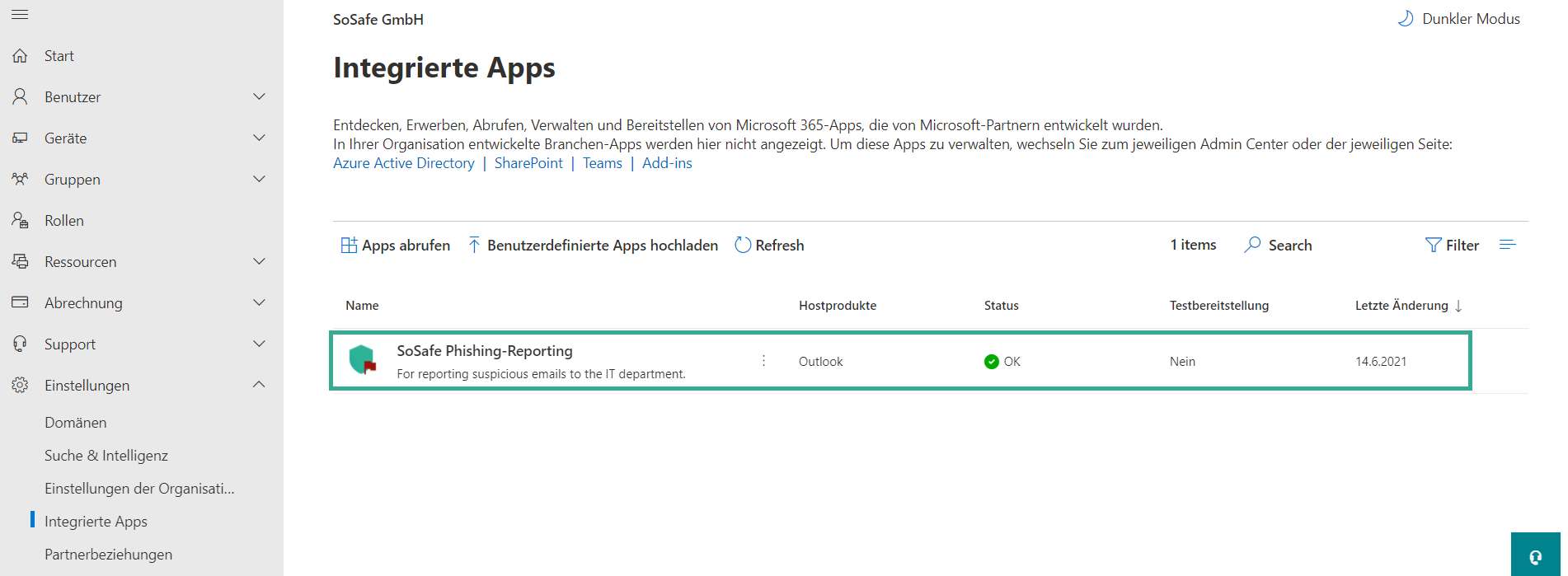
Task: Sort by Letzte Änderung column header
Action: pos(1401,306)
